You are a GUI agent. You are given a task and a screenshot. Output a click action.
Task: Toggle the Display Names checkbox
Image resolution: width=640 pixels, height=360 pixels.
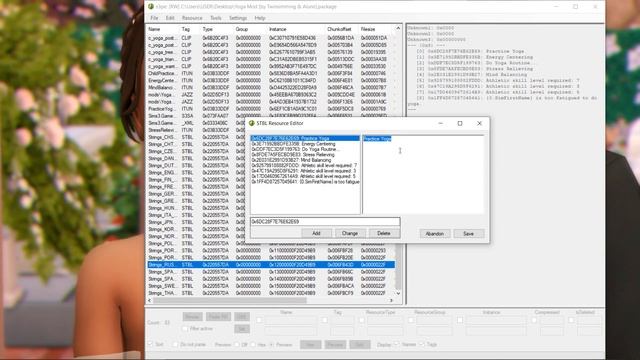pyautogui.click(x=396, y=344)
